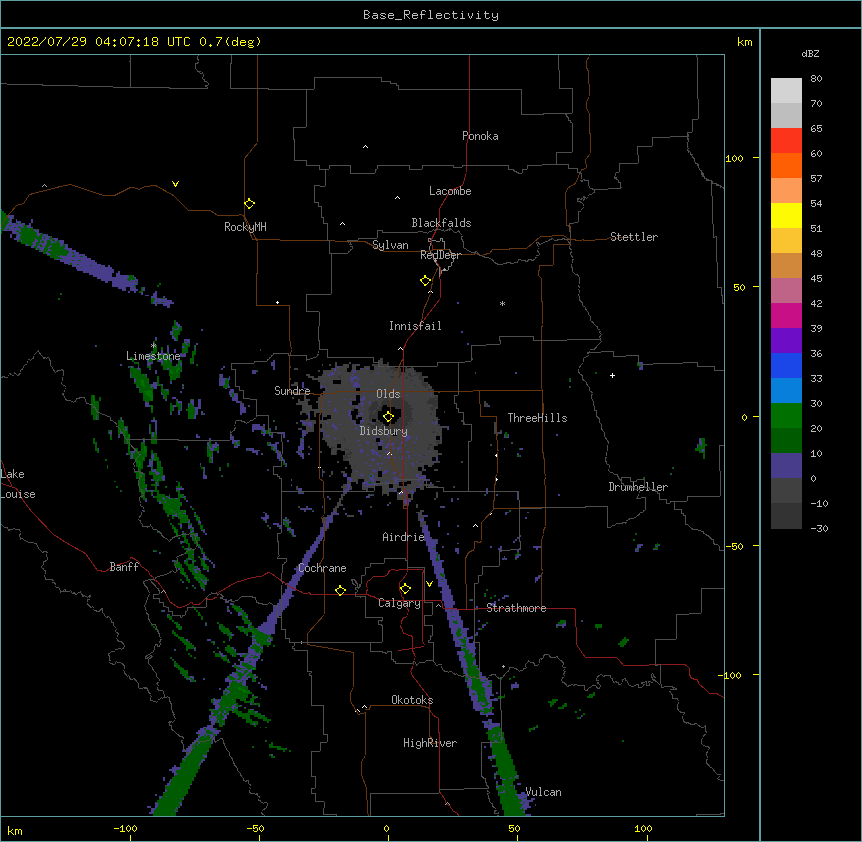Click the Strathmore label
862x842 pixels.
516,608
